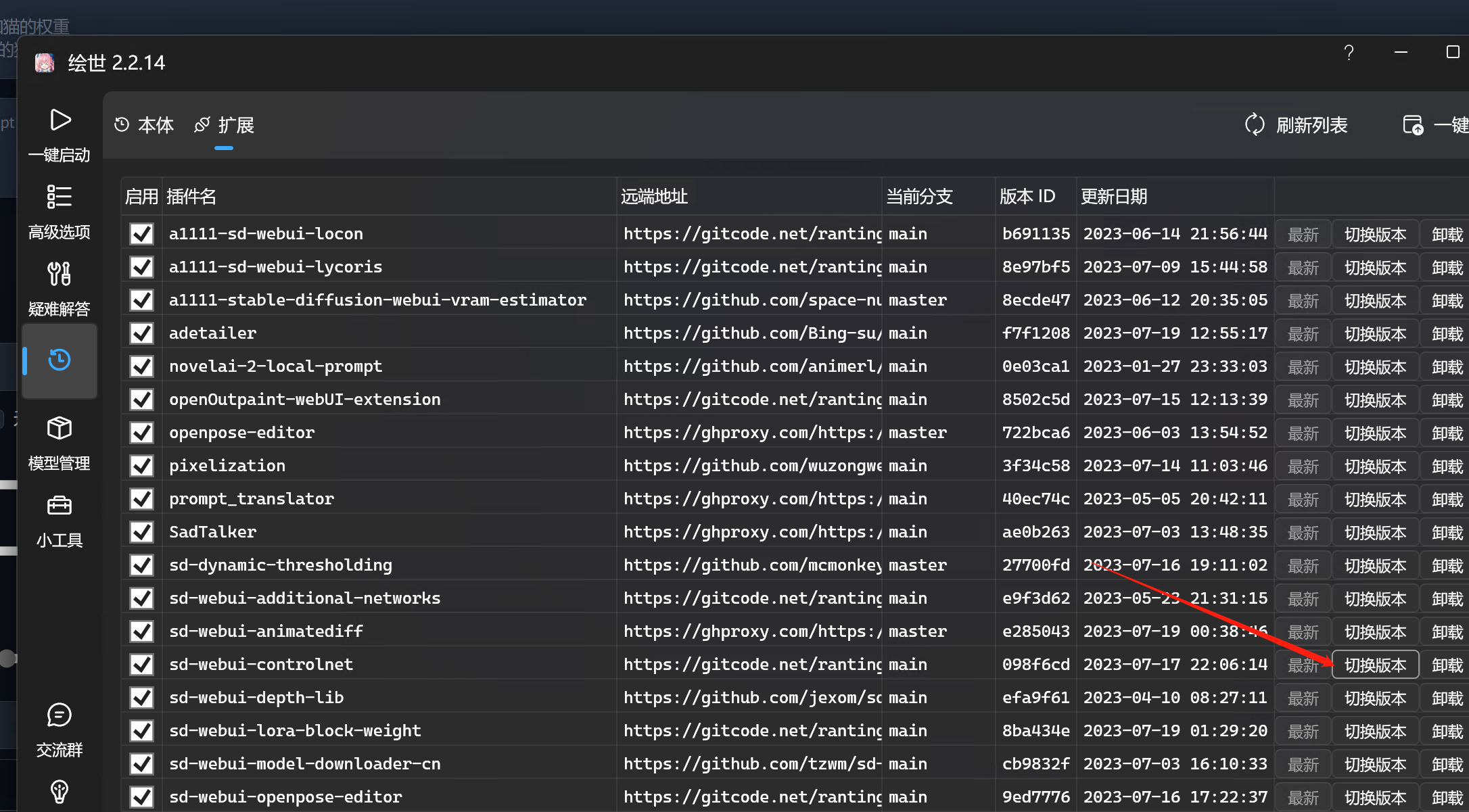The height and width of the screenshot is (812, 1469).
Task: Click 切换版本 for prompt_translator
Action: [1375, 500]
